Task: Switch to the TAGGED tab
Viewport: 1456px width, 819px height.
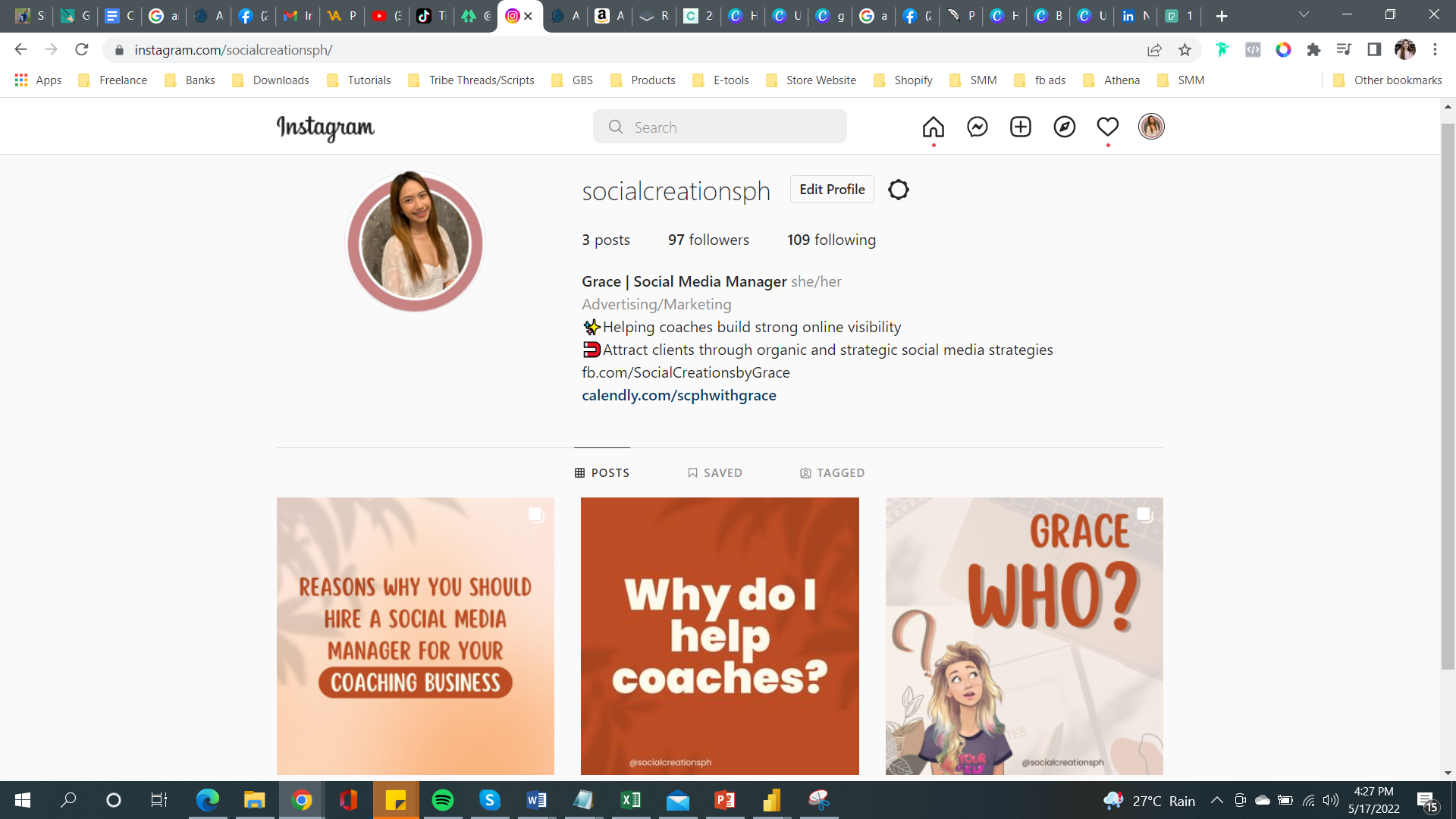Action: (832, 472)
